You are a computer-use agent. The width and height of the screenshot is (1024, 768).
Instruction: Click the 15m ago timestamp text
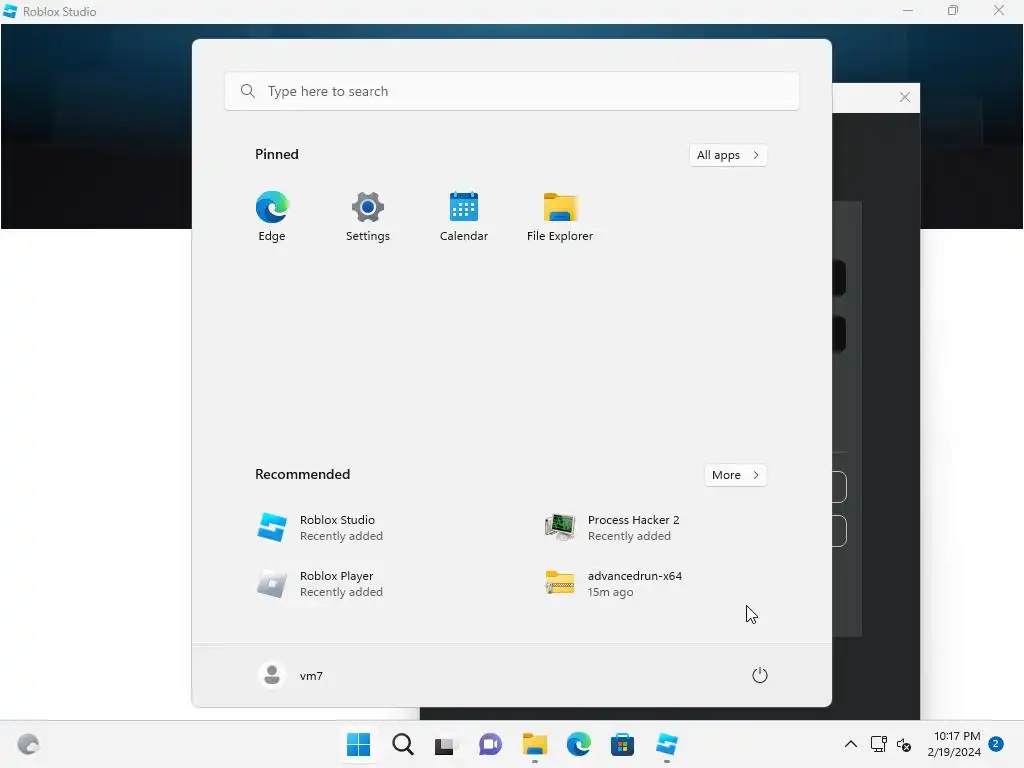[x=610, y=592]
